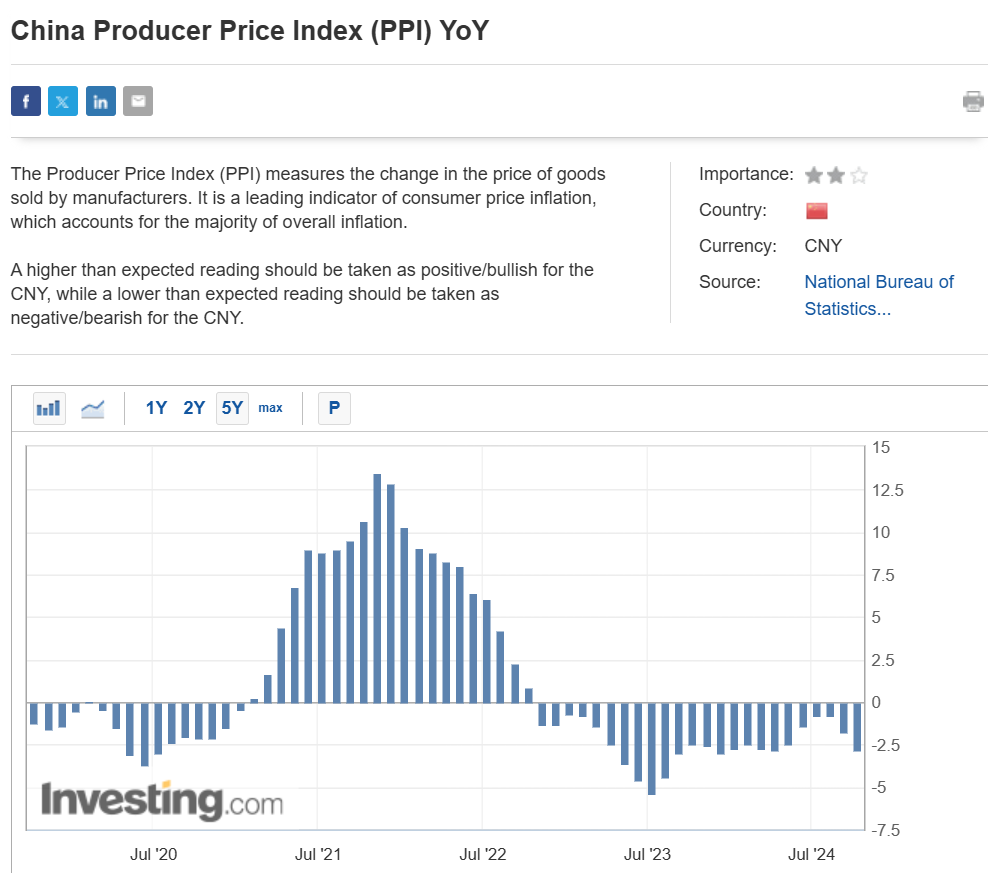
Task: Open the National Bureau of Statistics link
Action: [878, 282]
